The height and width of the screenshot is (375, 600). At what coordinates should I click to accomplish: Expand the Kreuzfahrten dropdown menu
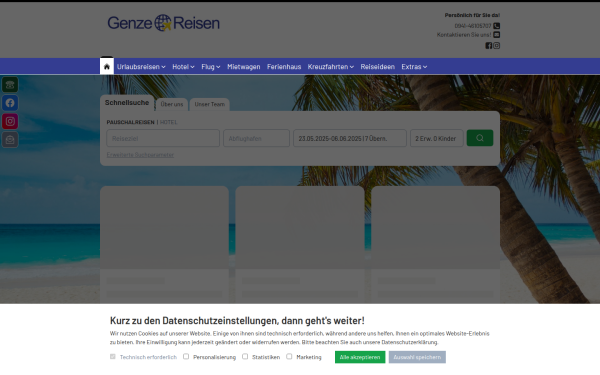[x=331, y=67]
